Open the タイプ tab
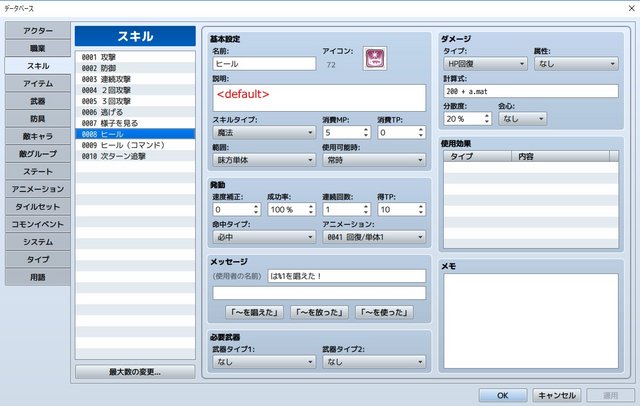 pos(38,259)
